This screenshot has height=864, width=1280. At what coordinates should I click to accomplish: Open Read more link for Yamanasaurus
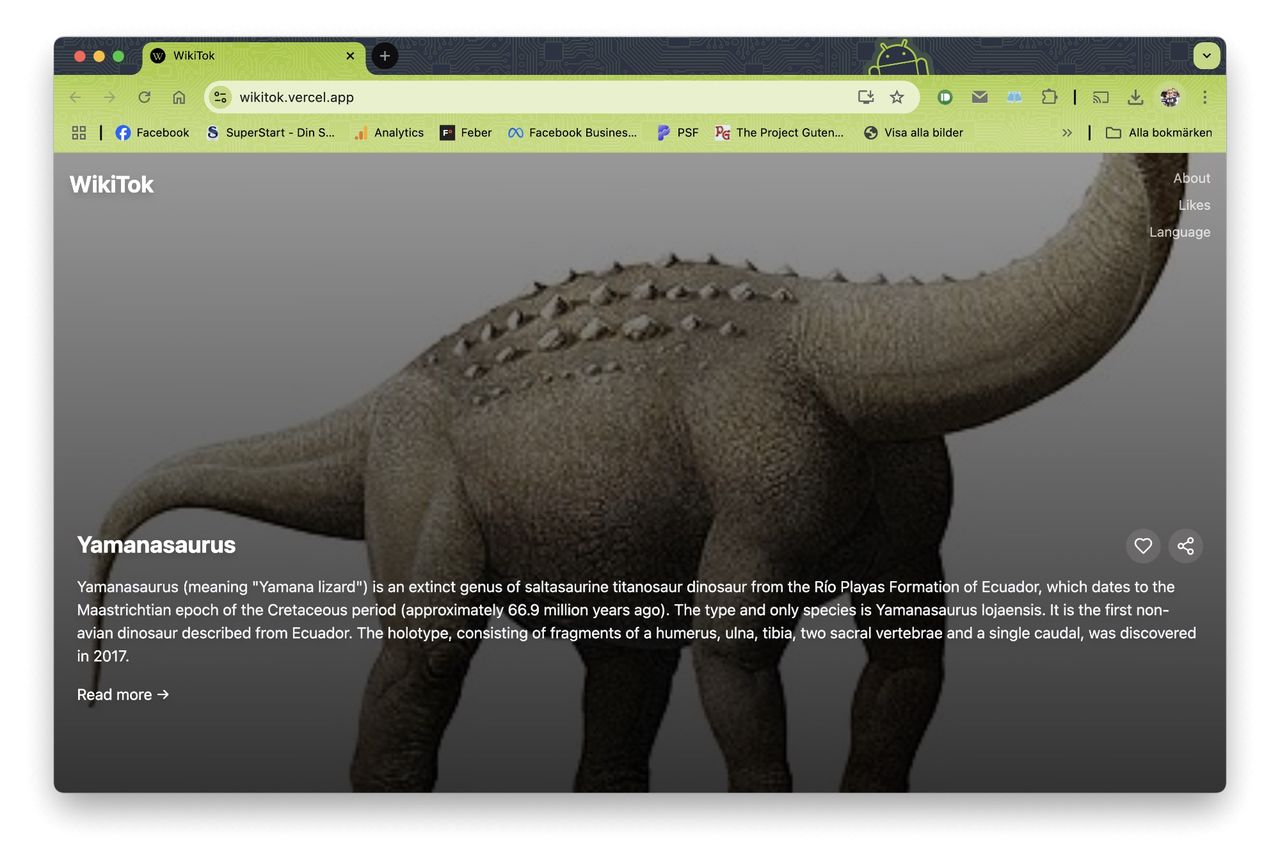point(123,695)
